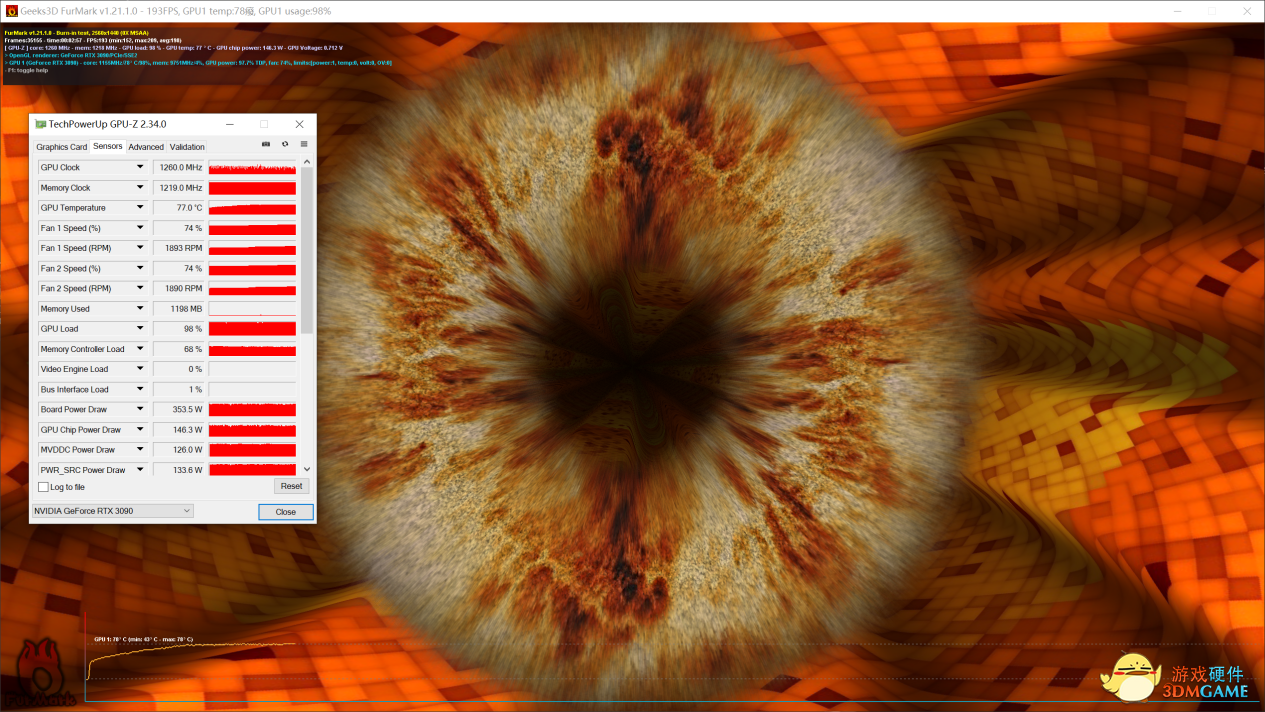Click the 1260.0 MHz GPU clock value

coord(179,167)
